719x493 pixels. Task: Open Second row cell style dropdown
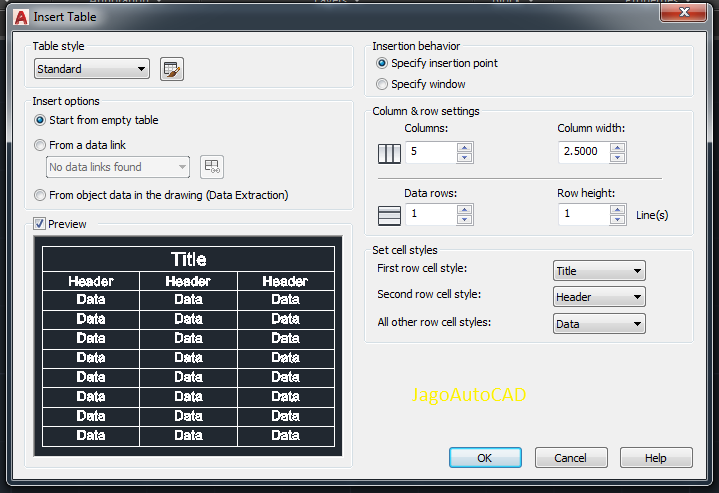point(599,297)
